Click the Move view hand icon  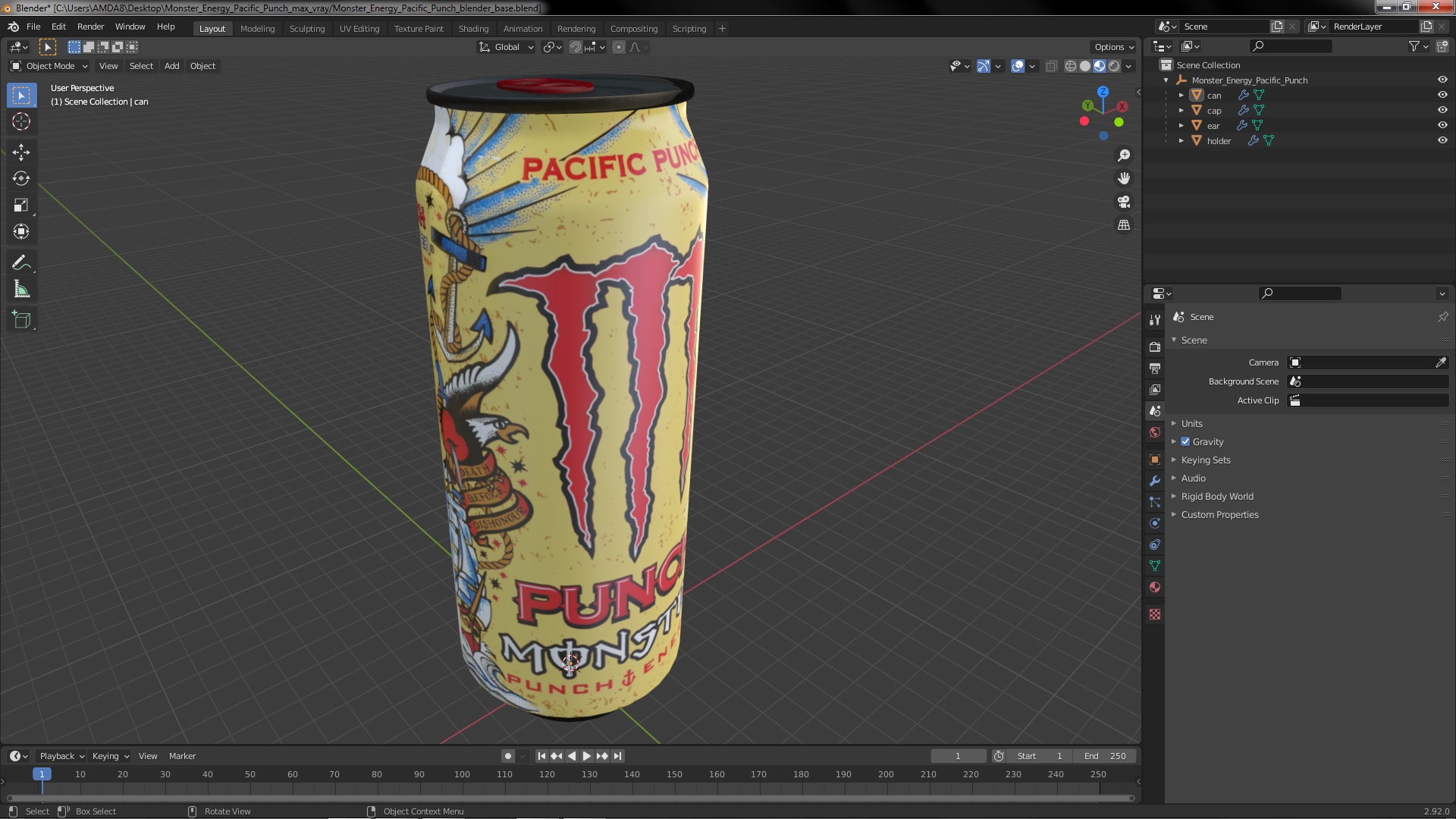[x=1124, y=178]
